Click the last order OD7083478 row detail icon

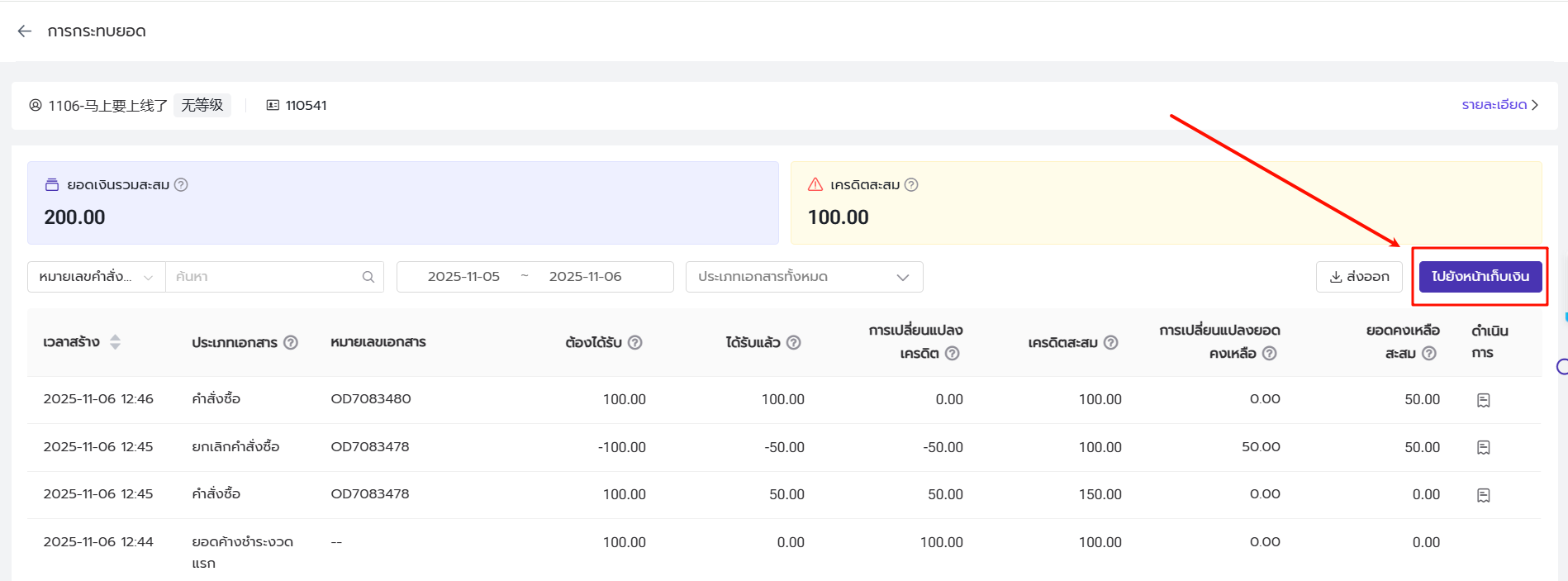1483,495
